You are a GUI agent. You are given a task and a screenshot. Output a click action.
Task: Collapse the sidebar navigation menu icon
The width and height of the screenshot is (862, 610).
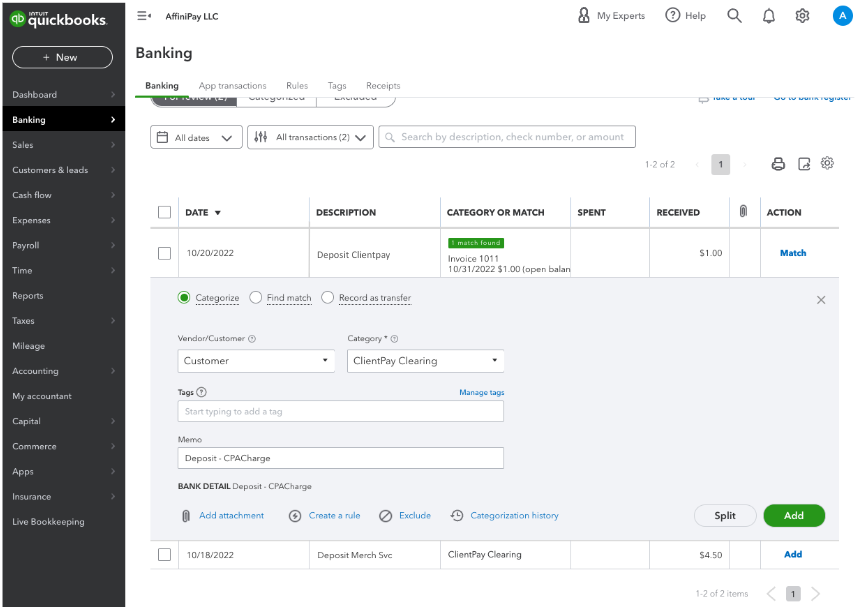(144, 16)
